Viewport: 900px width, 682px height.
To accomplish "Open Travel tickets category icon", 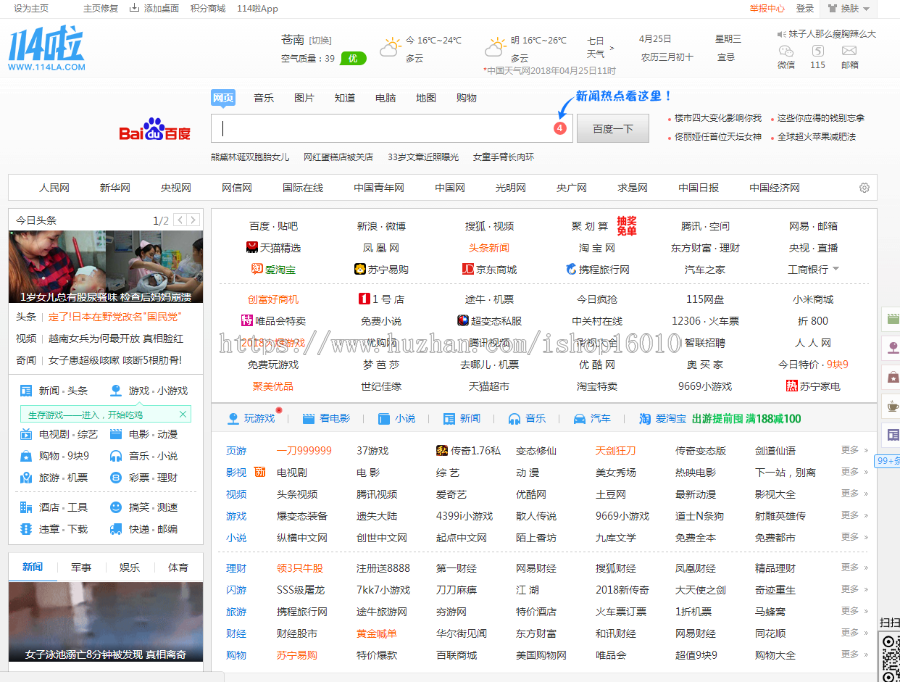I will [26, 478].
